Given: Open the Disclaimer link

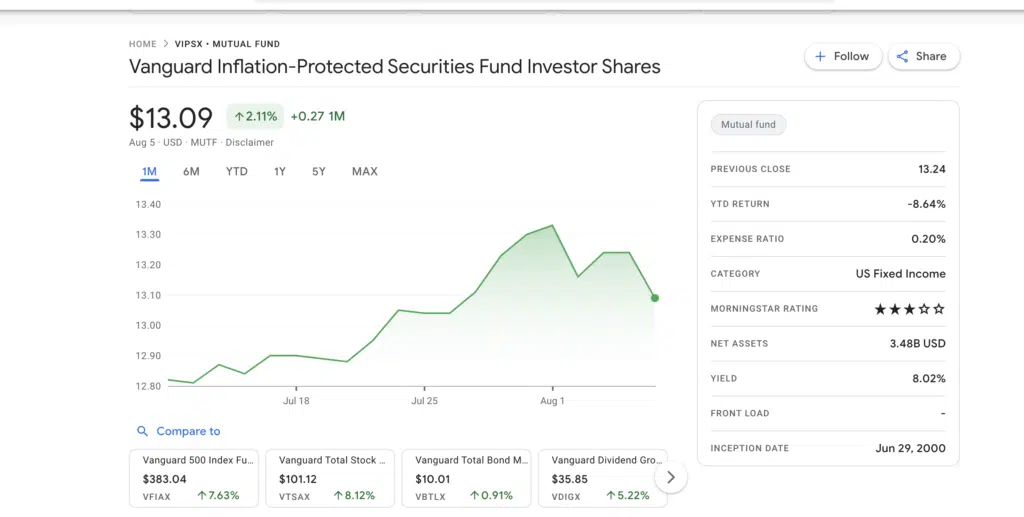Looking at the screenshot, I should tap(249, 143).
